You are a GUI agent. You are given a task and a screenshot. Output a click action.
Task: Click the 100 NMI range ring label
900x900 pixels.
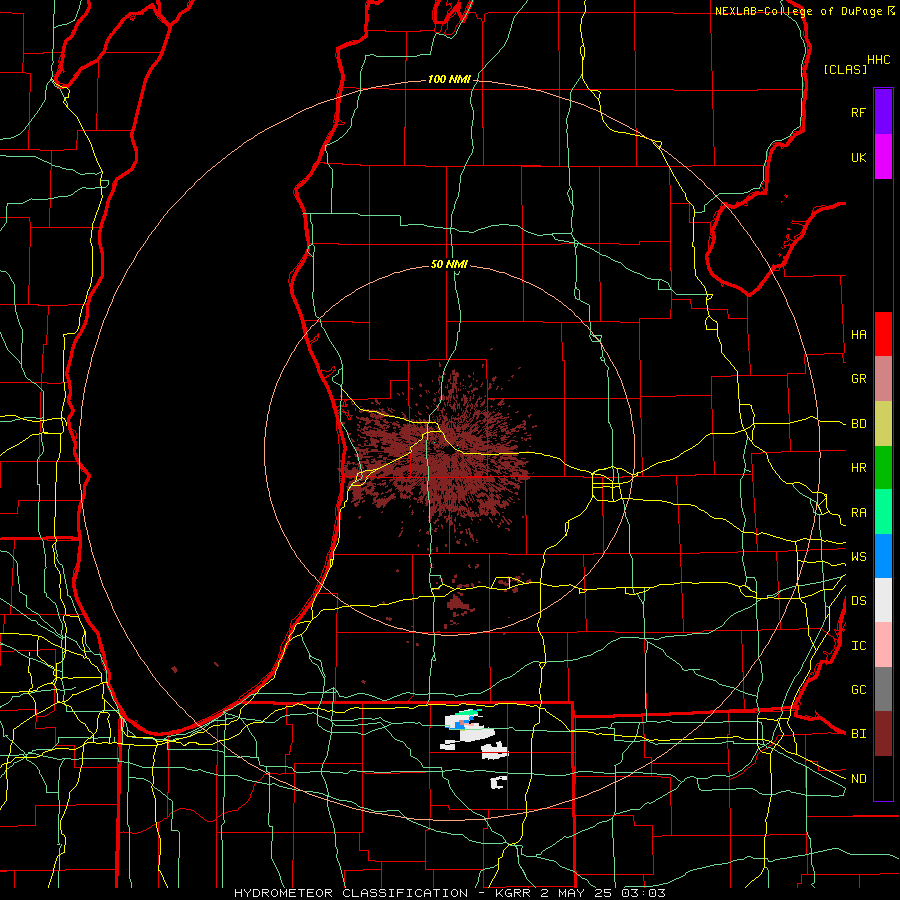pyautogui.click(x=449, y=79)
